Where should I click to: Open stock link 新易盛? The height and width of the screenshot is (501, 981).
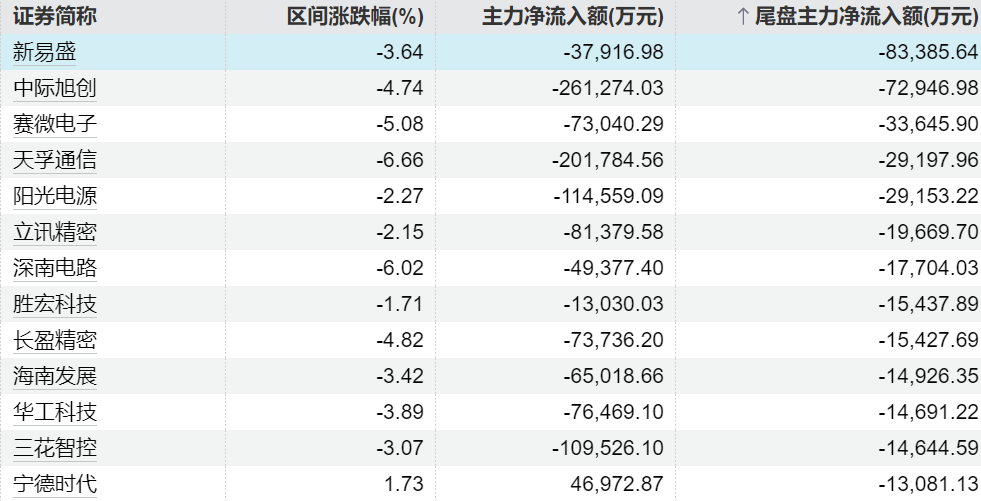point(45,52)
